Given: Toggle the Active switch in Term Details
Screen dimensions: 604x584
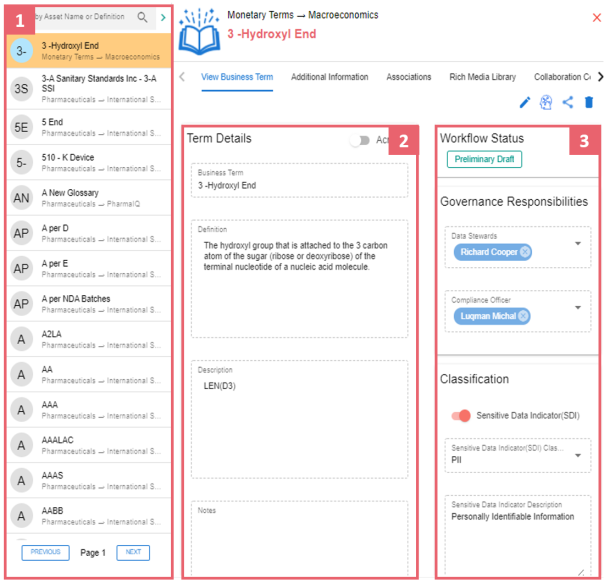Looking at the screenshot, I should [359, 141].
